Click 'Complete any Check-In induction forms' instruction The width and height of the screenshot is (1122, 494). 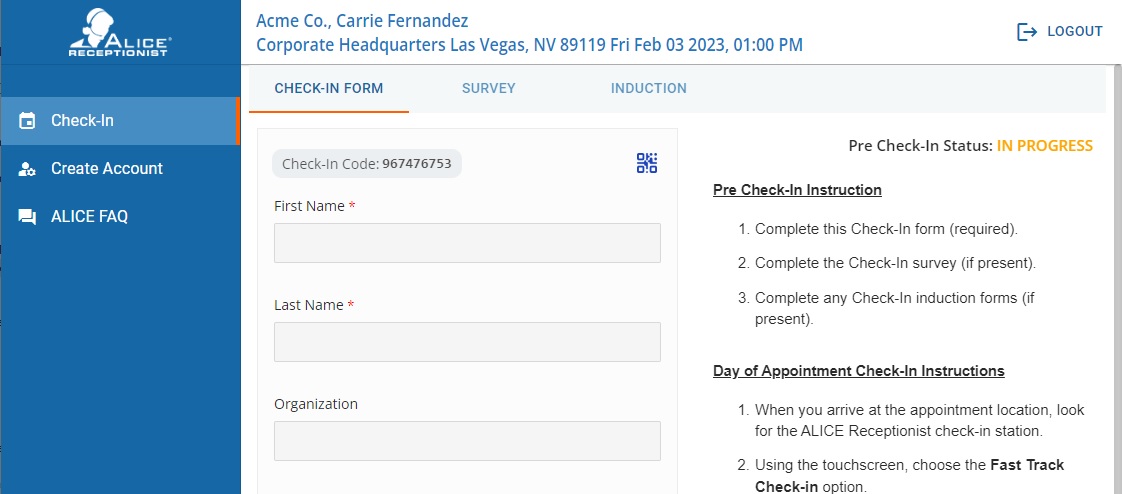tap(895, 309)
